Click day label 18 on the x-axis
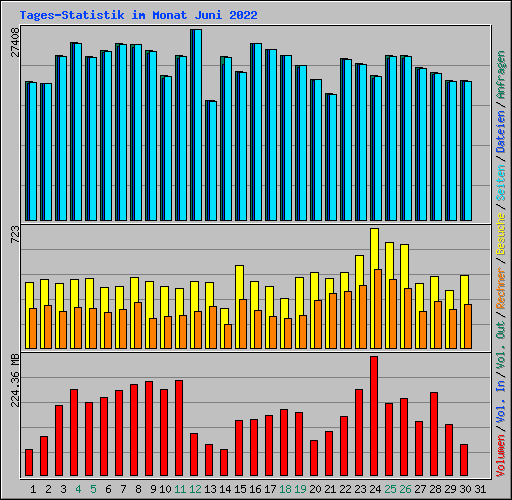The height and width of the screenshot is (500, 512). [285, 489]
